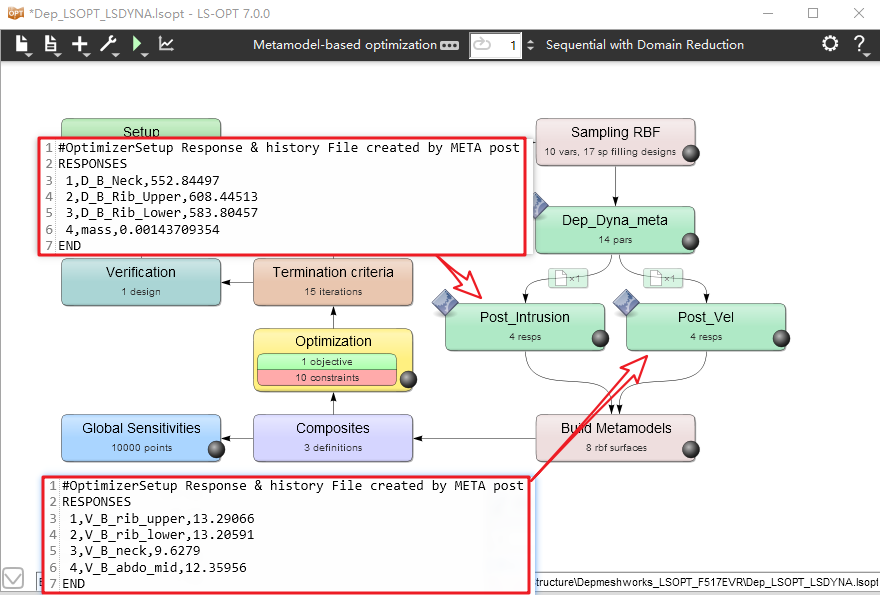The width and height of the screenshot is (880, 595).
Task: Click the text '14 pars'
Action: click(x=615, y=240)
